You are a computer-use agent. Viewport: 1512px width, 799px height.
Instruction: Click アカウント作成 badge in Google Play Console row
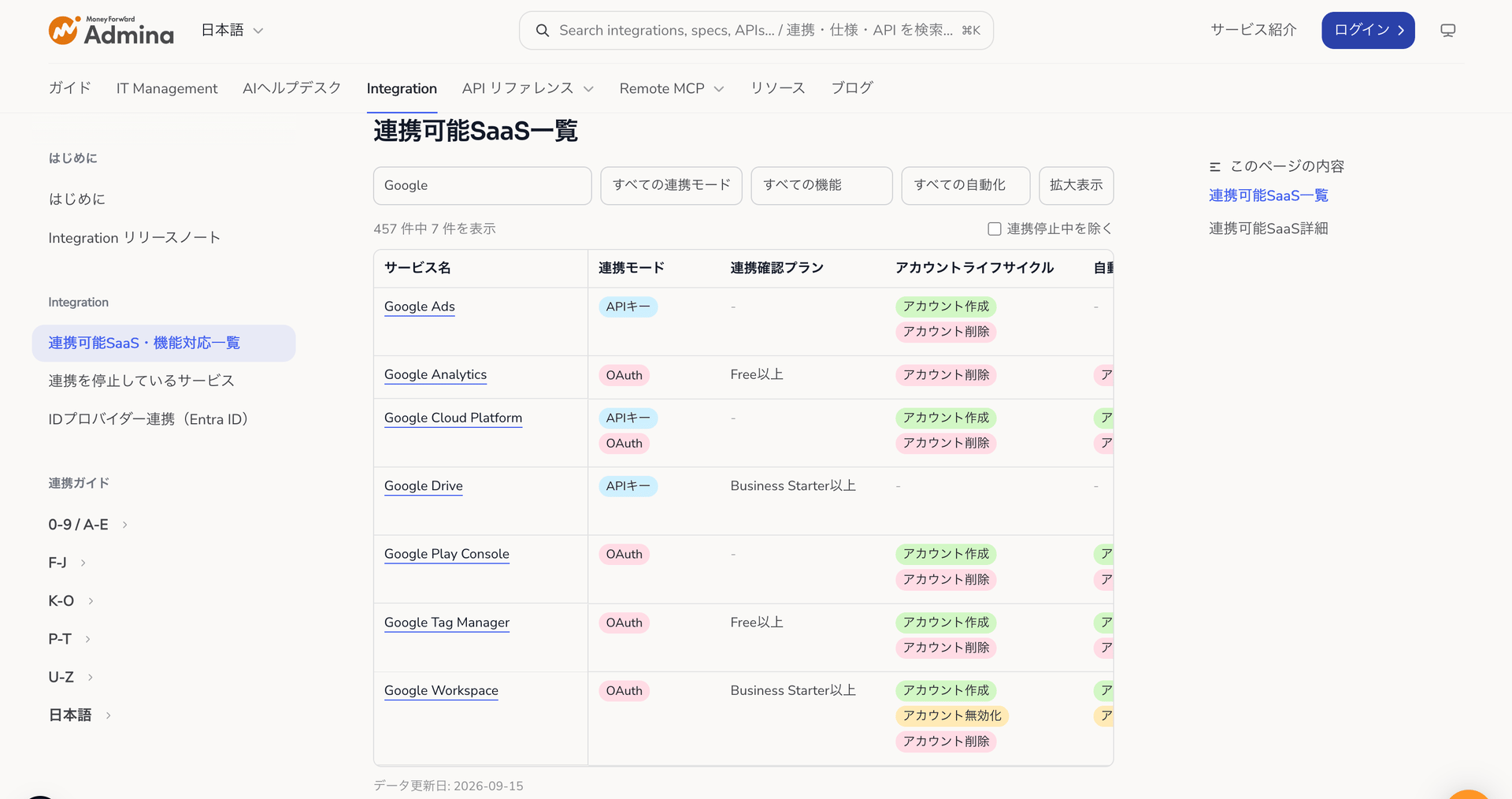click(x=946, y=555)
